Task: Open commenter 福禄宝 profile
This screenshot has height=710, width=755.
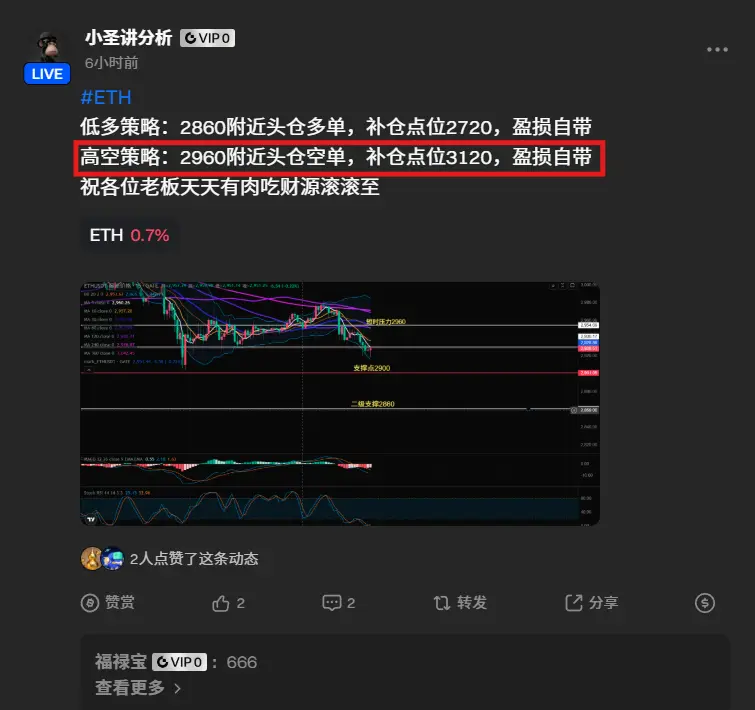Action: [120, 662]
